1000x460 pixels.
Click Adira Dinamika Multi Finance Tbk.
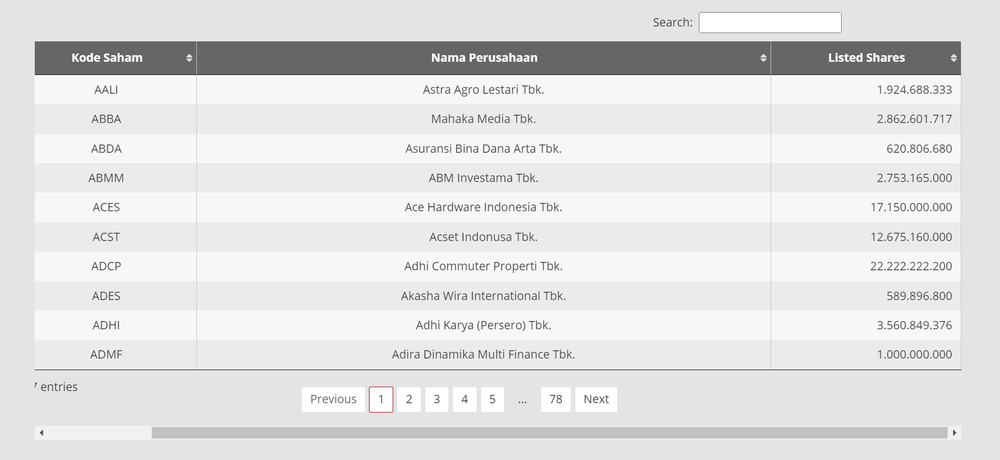pyautogui.click(x=483, y=355)
